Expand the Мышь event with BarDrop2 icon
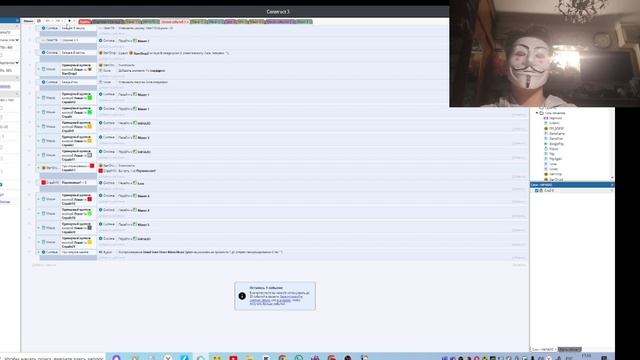This screenshot has height=360, width=640. pyautogui.click(x=38, y=69)
